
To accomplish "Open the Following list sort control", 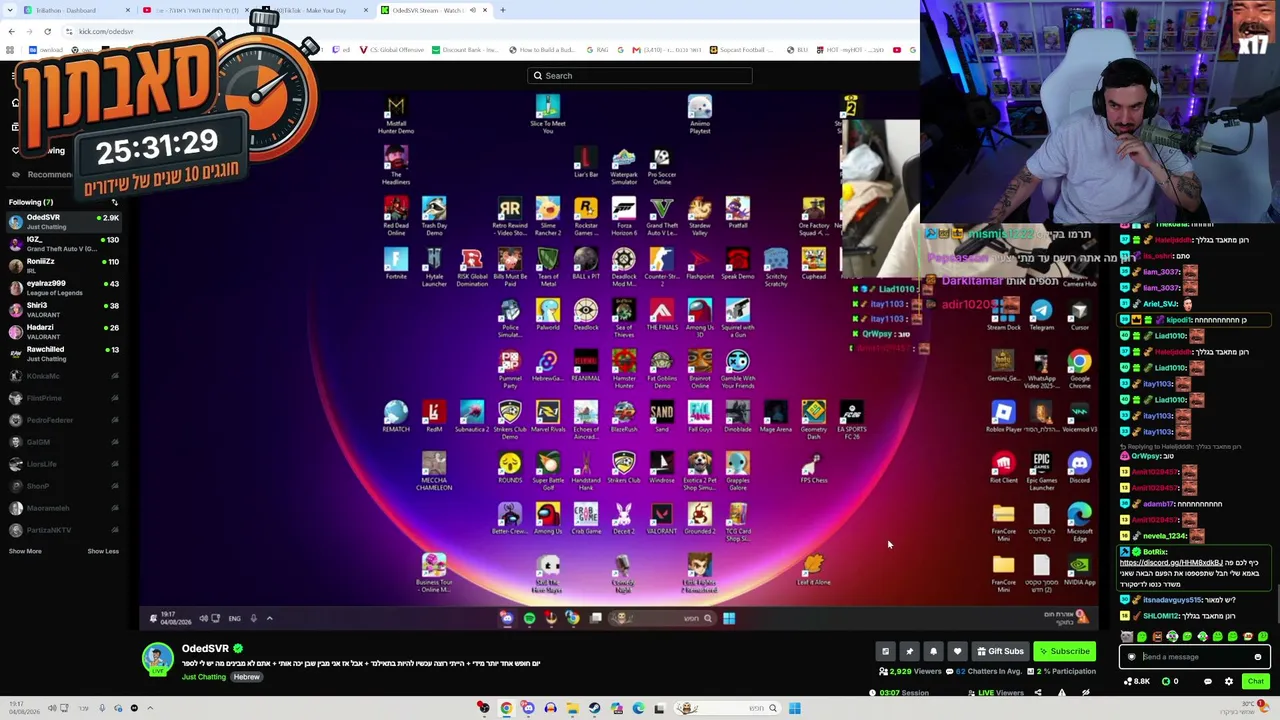I will tap(114, 202).
